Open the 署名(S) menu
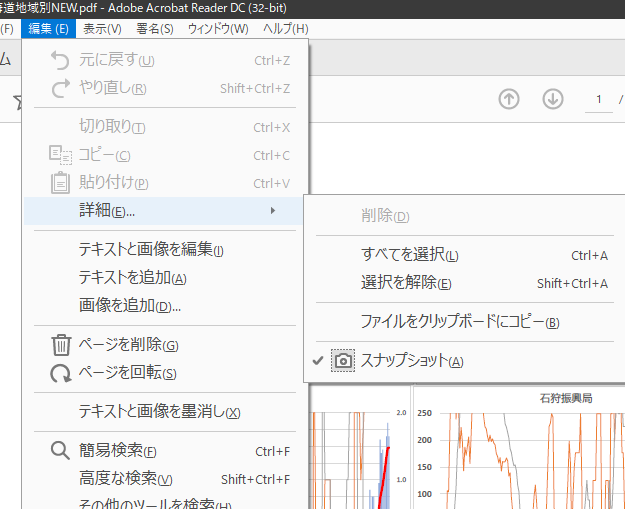The height and width of the screenshot is (509, 625). pos(155,29)
